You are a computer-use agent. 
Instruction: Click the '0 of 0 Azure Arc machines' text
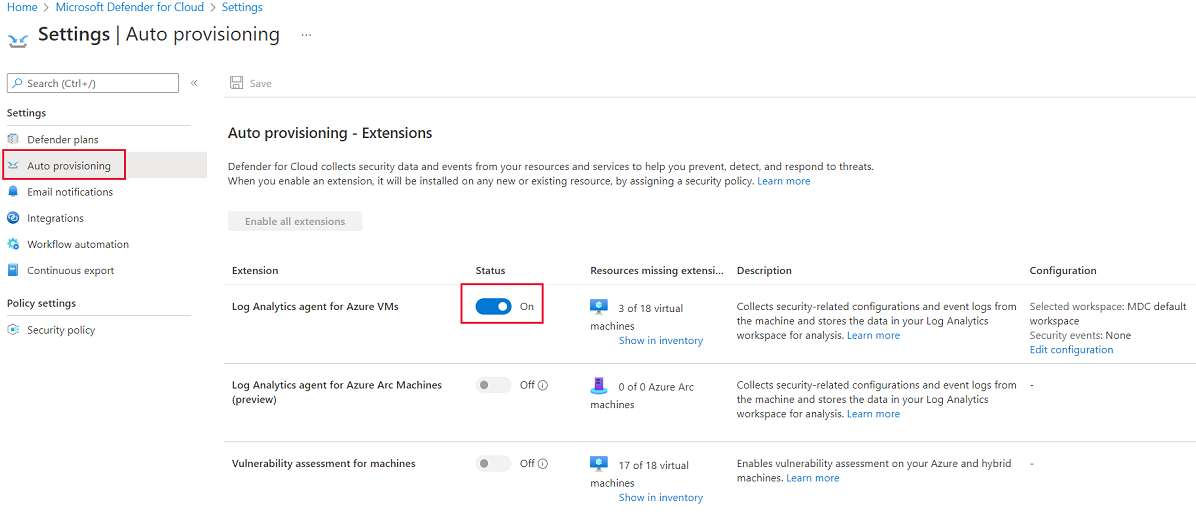point(642,396)
